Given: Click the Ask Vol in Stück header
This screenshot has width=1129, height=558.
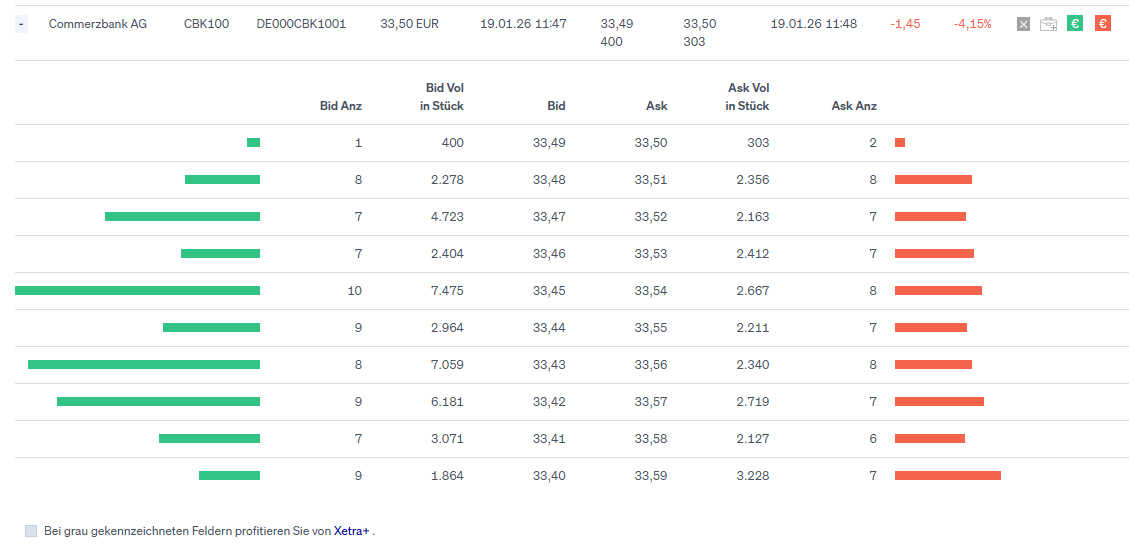Looking at the screenshot, I should (747, 97).
